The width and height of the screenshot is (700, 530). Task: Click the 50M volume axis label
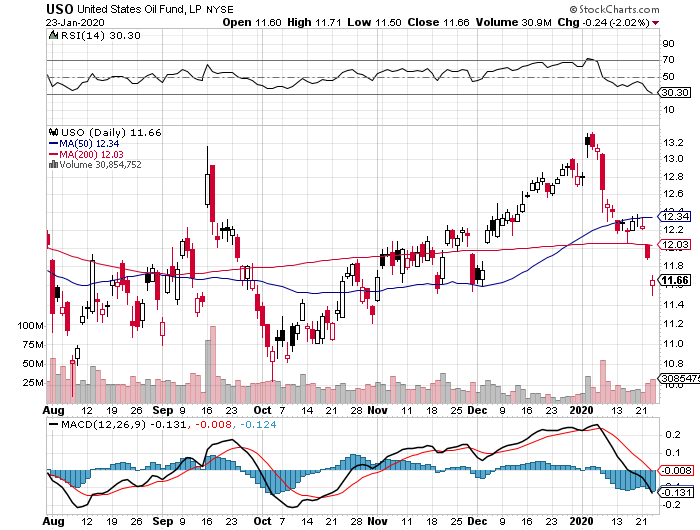[x=33, y=363]
